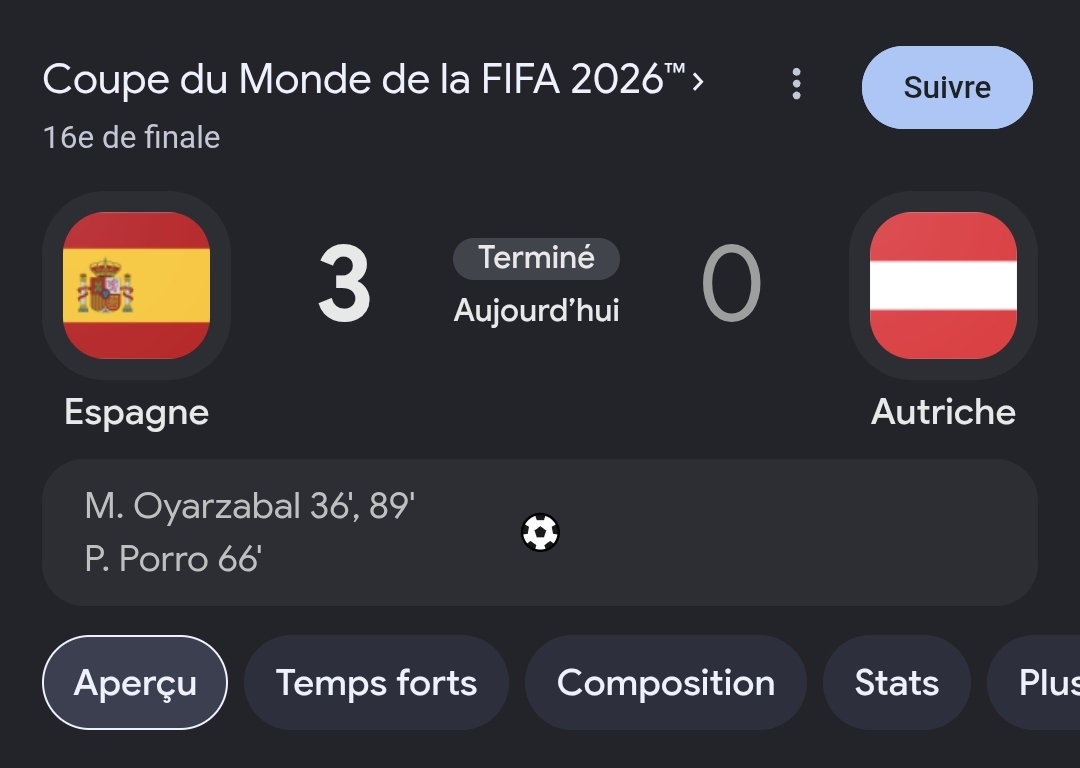Open the three-dot more options menu

(x=796, y=84)
